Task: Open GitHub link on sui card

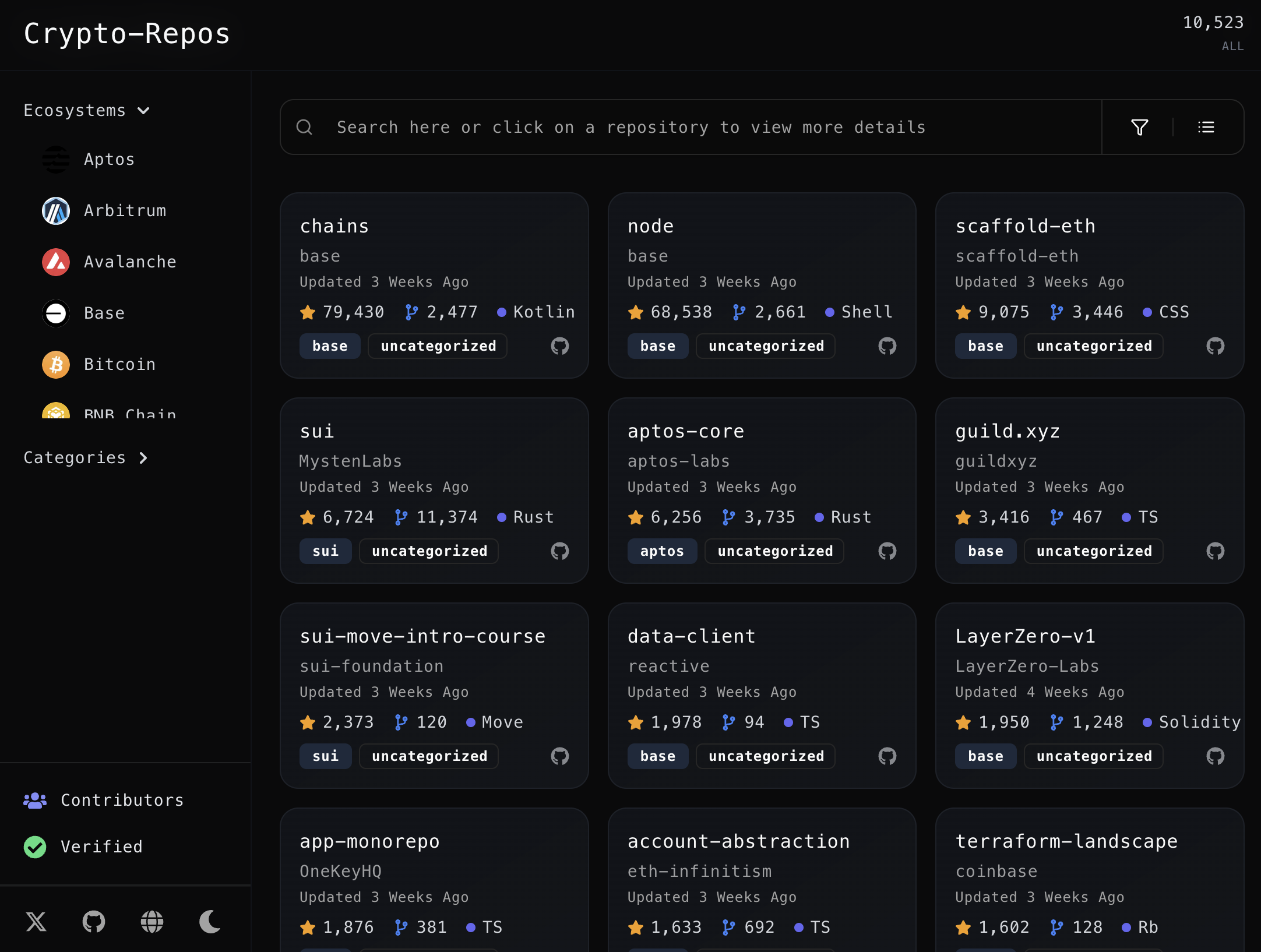Action: (x=560, y=551)
